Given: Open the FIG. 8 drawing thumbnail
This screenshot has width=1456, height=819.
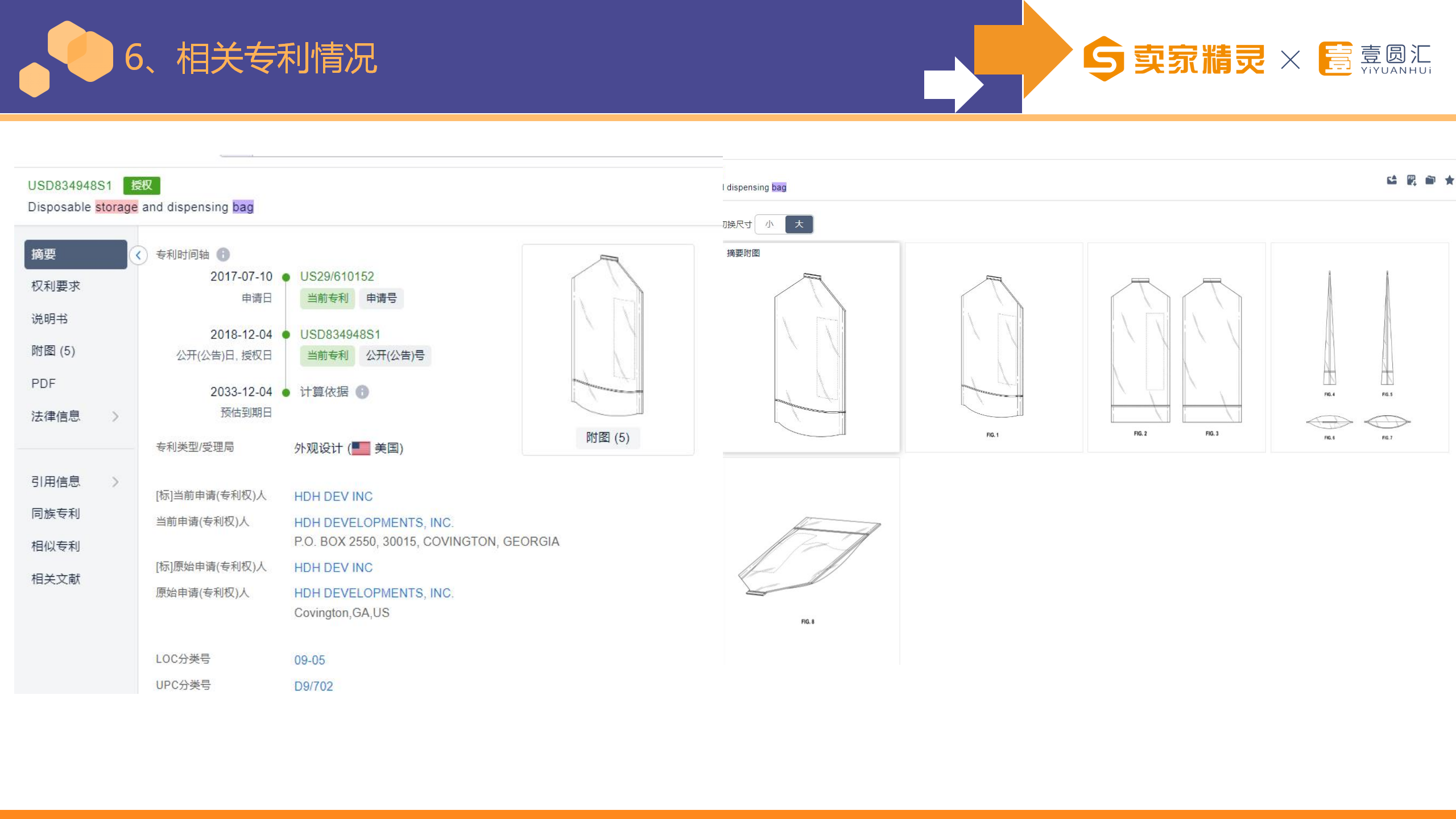Looking at the screenshot, I should (810, 560).
